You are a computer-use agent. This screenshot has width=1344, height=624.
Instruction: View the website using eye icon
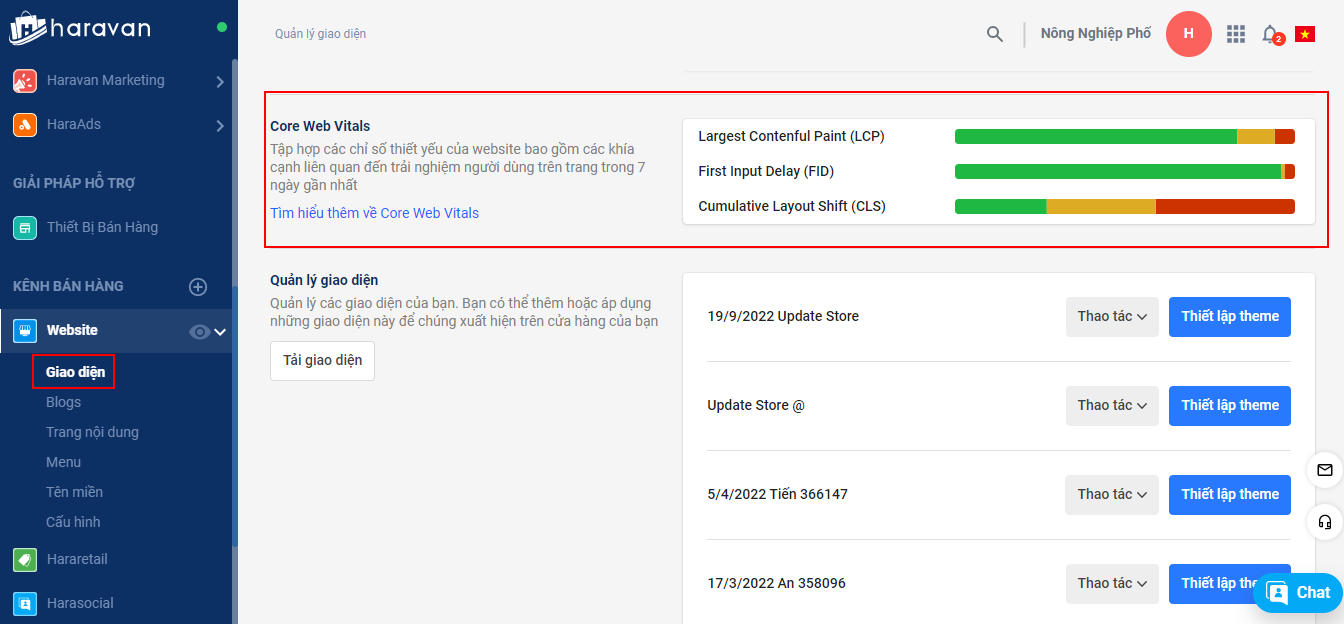click(200, 332)
